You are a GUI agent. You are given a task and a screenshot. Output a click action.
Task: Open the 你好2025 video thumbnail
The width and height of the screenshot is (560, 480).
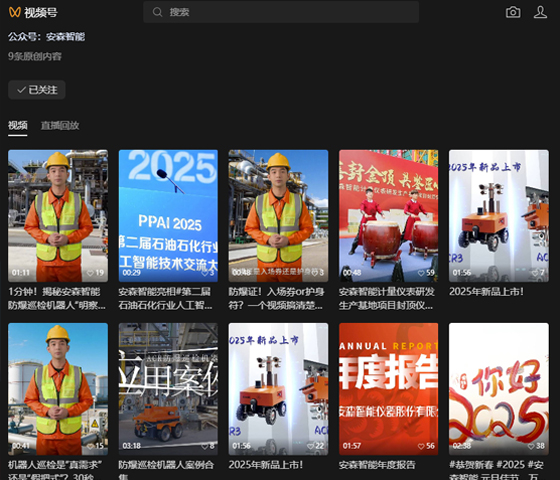click(x=499, y=389)
